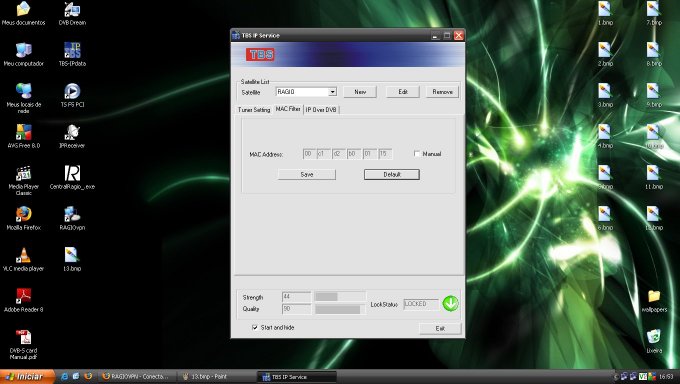Select the Meu computador desktop icon
This screenshot has height=384, width=680.
click(23, 54)
